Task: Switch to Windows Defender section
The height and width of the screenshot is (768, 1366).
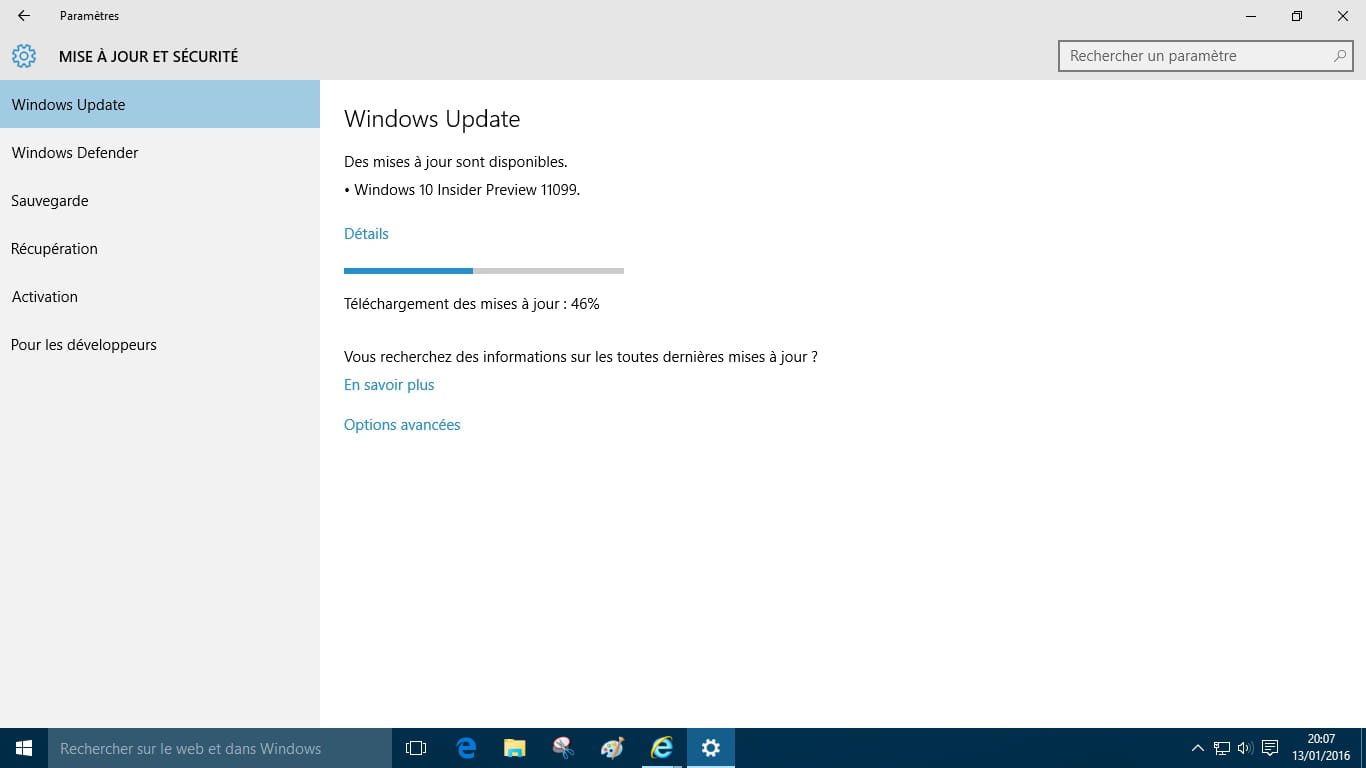Action: [x=160, y=152]
